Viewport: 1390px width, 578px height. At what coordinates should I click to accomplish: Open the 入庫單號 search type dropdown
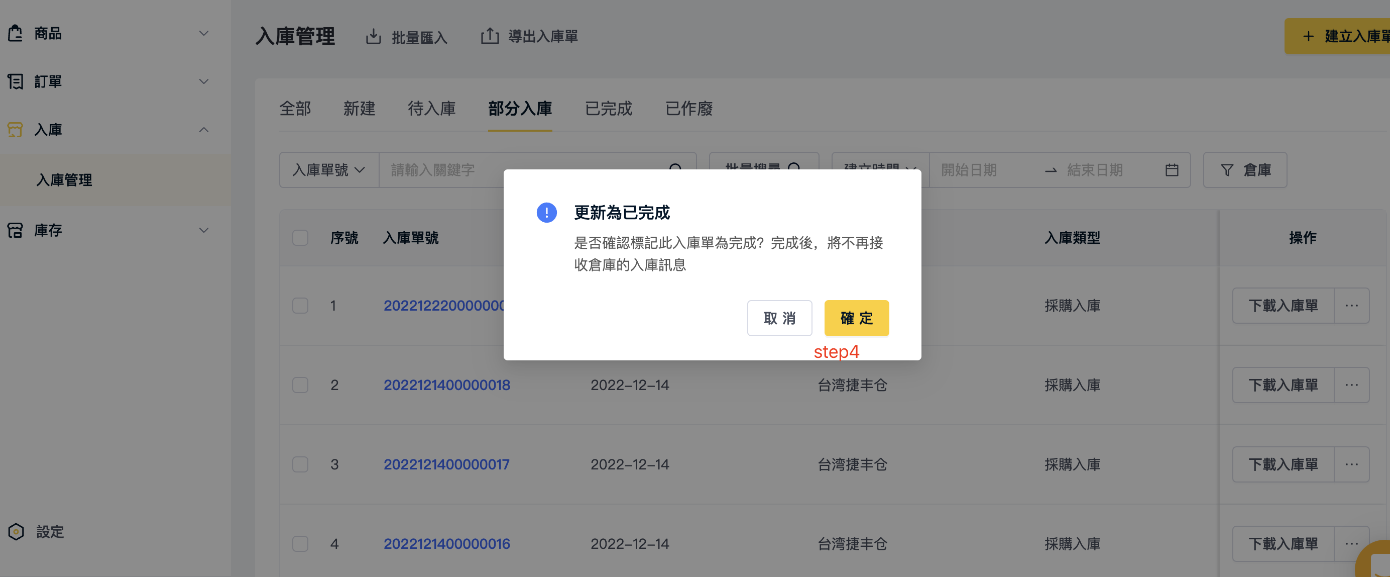[329, 170]
